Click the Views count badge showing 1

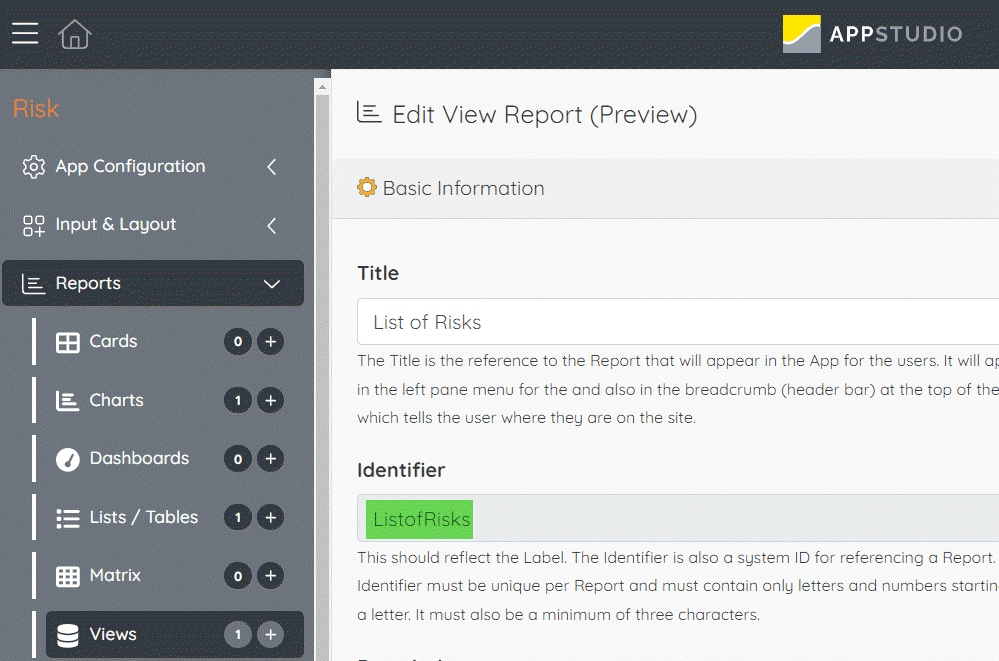click(x=238, y=634)
